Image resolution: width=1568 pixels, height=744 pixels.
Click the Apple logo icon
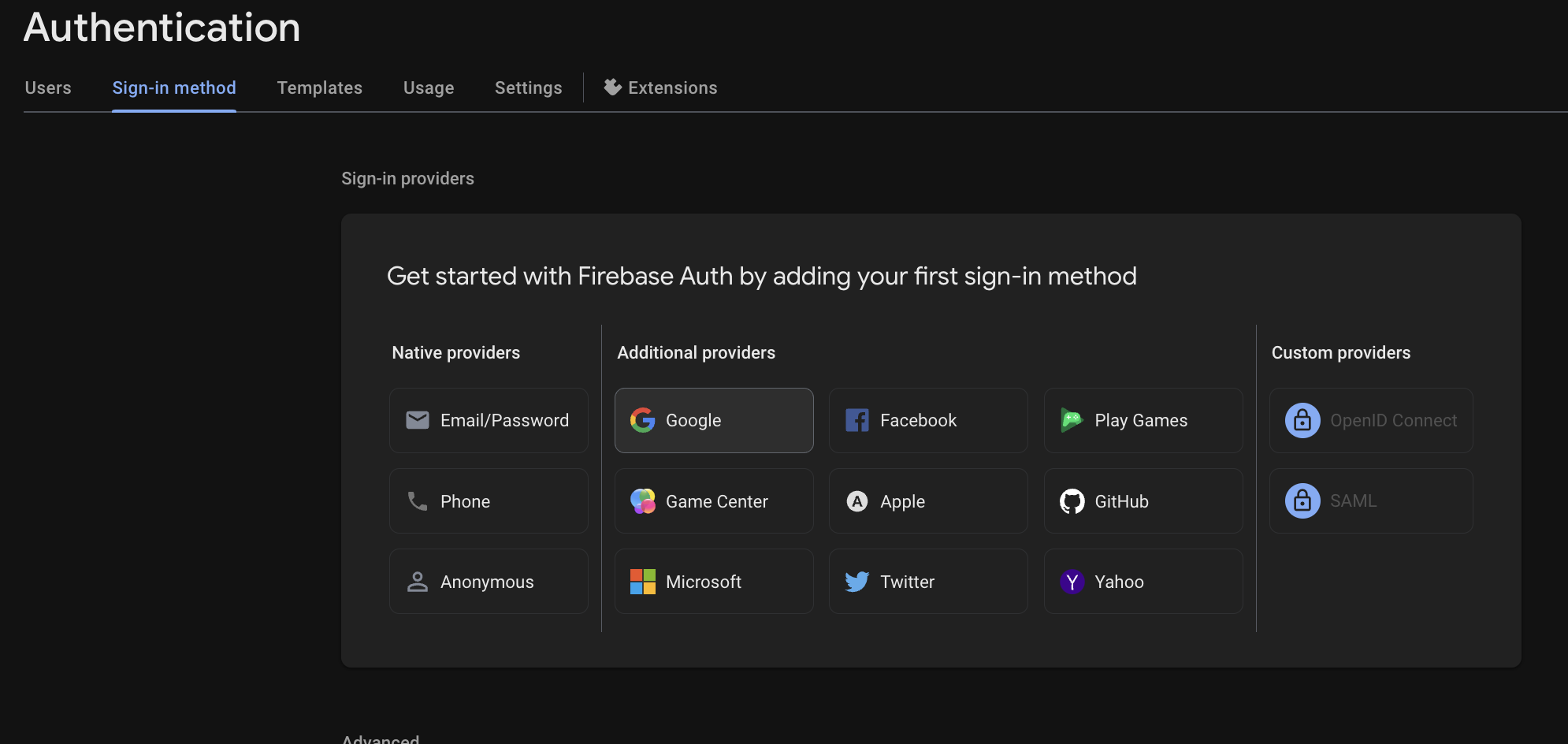pos(857,501)
